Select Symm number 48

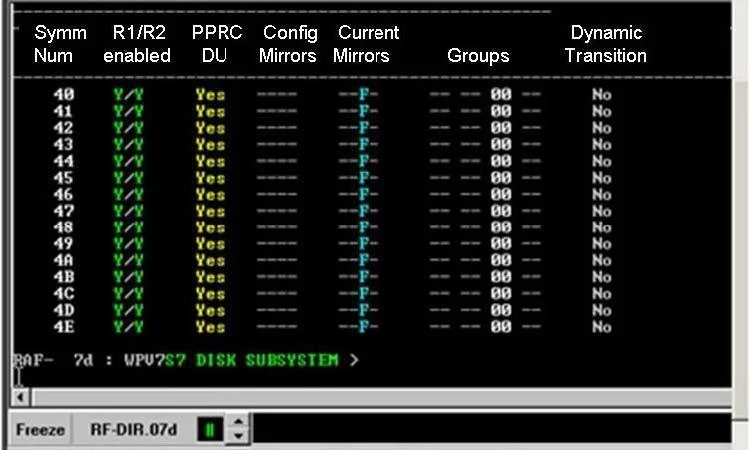[64, 227]
